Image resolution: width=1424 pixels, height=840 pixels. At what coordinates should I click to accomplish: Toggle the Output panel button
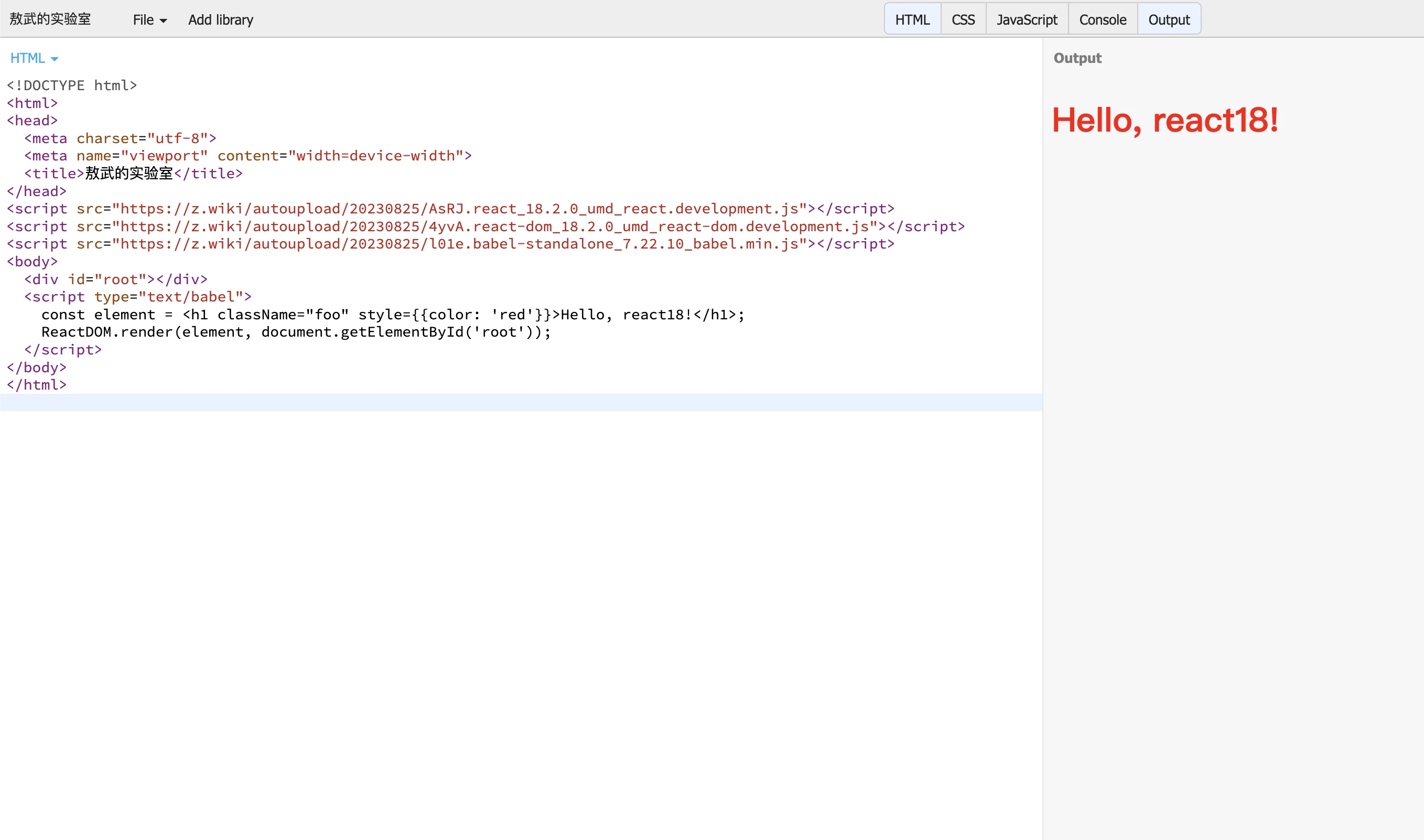1169,19
